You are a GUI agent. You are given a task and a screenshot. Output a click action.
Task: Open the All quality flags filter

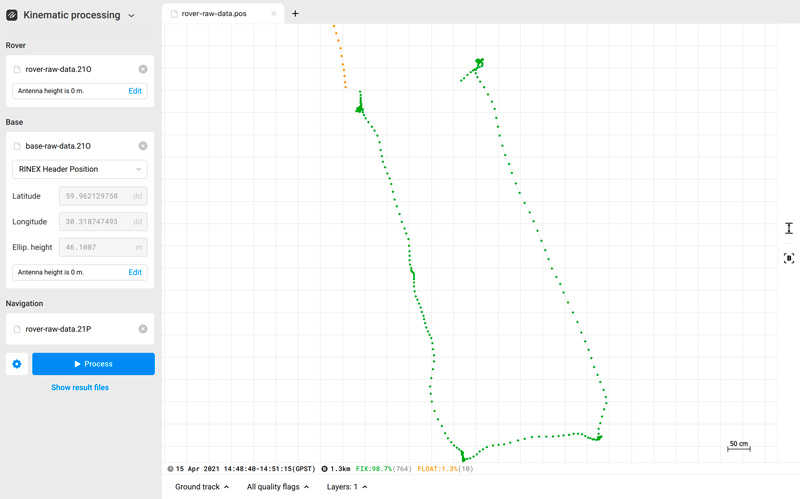tap(277, 487)
